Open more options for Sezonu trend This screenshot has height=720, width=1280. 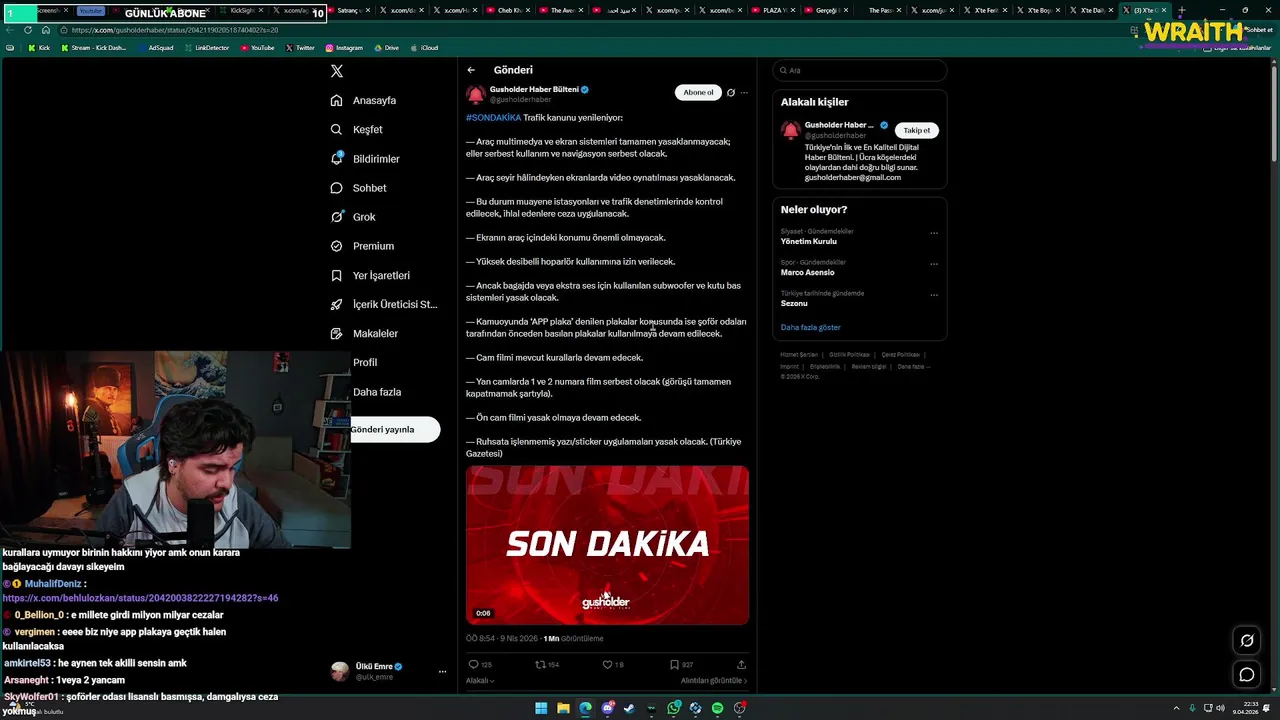934,295
